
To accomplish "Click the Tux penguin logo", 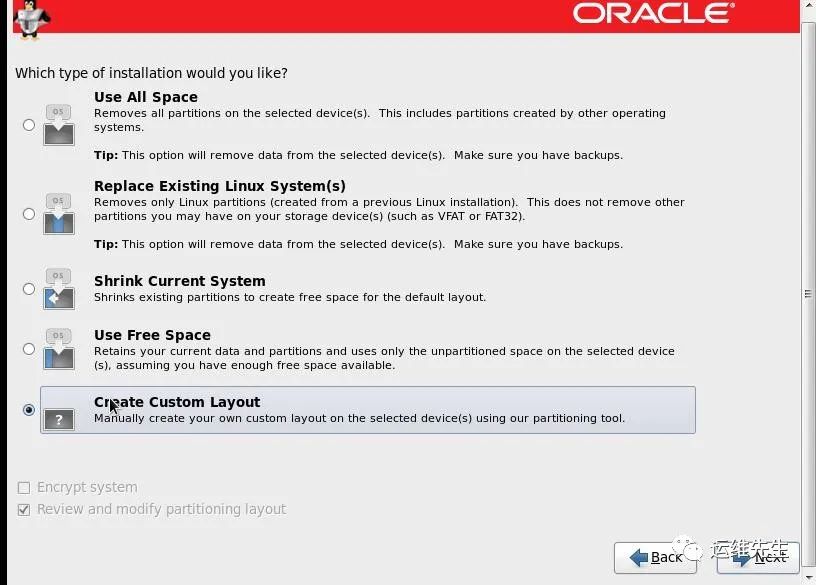I will (x=31, y=19).
